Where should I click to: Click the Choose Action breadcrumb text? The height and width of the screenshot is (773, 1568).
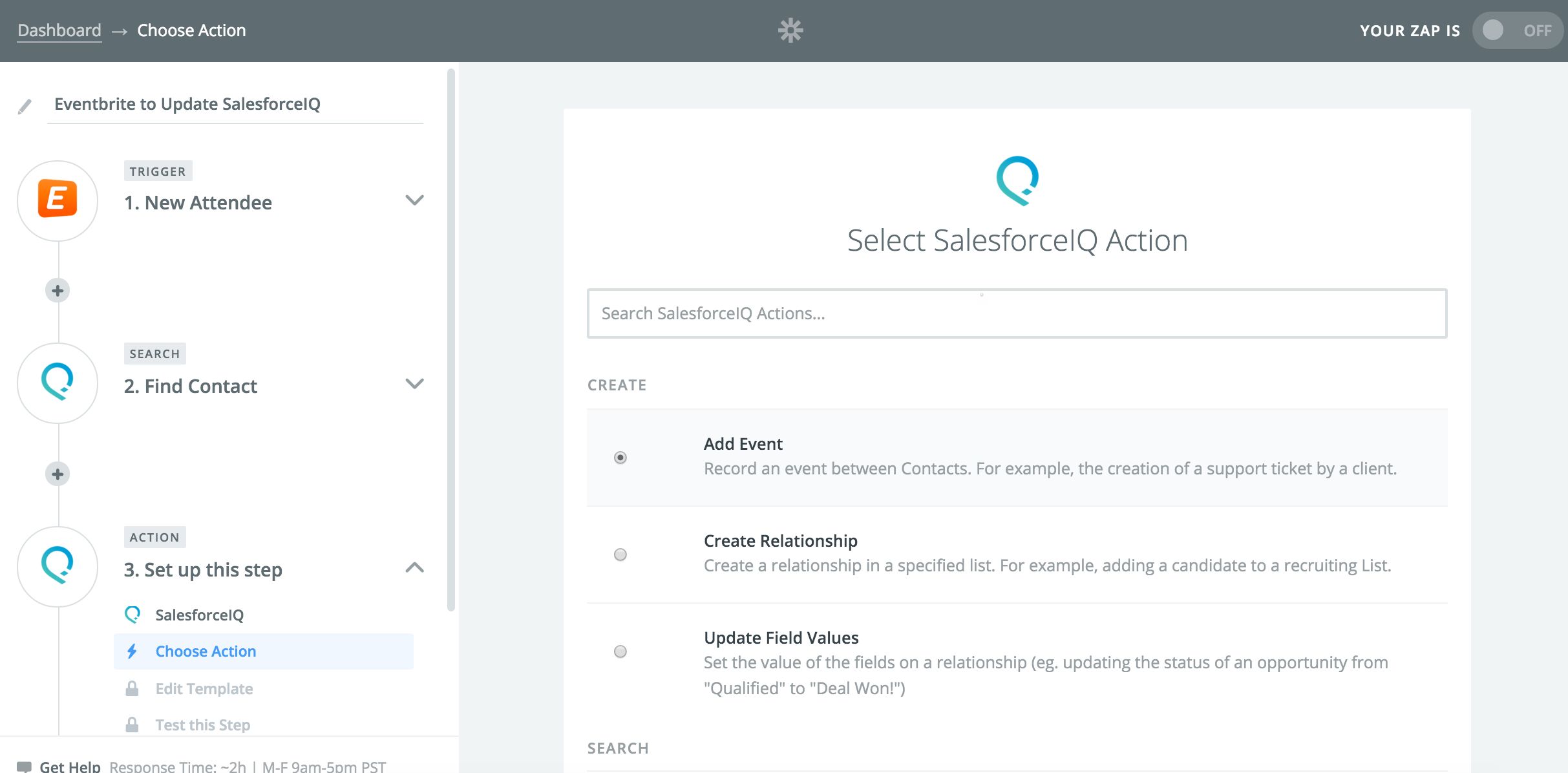[192, 30]
